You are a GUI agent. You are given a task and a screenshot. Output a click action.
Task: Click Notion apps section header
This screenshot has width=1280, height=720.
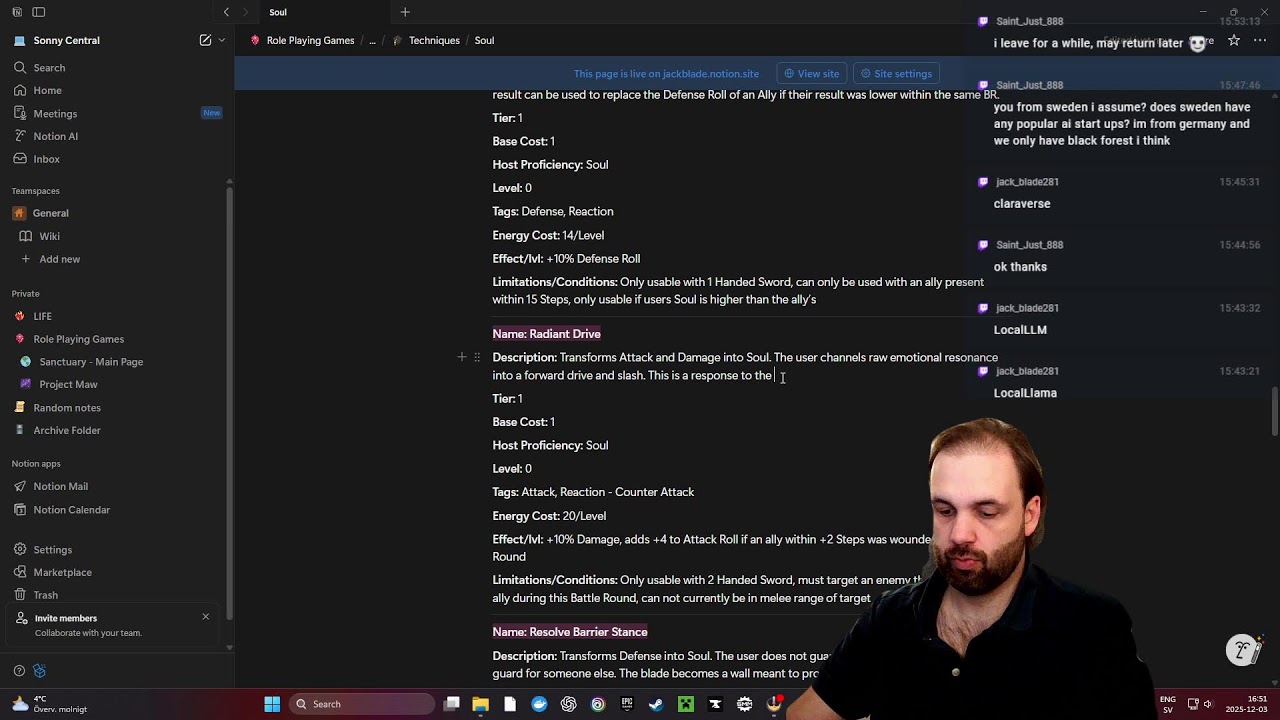pos(36,464)
